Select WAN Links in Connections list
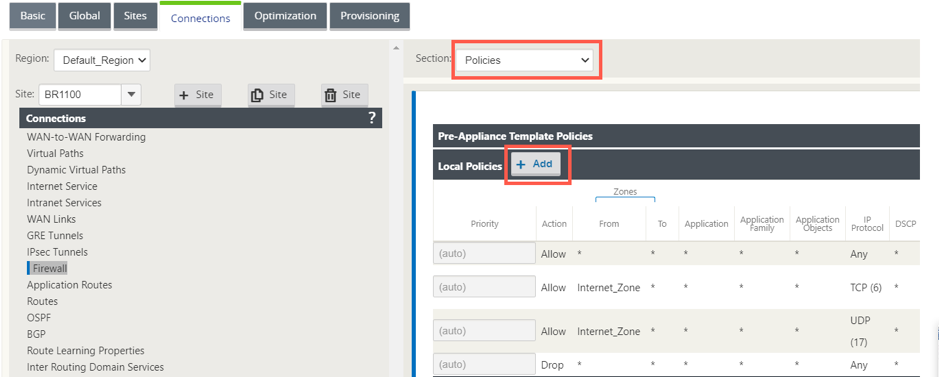939x377 pixels. tap(52, 219)
